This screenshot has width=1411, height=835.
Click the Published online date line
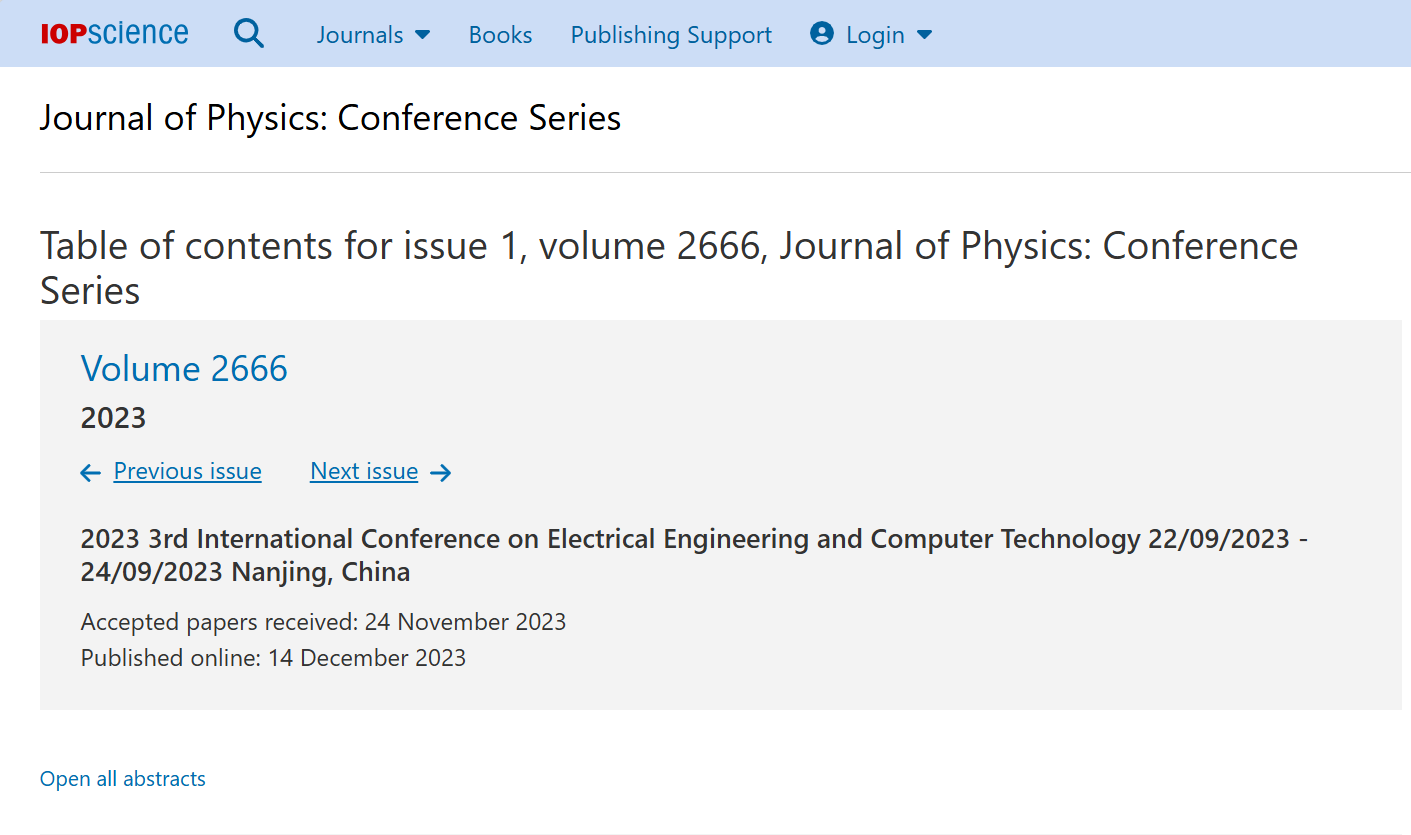coord(273,658)
